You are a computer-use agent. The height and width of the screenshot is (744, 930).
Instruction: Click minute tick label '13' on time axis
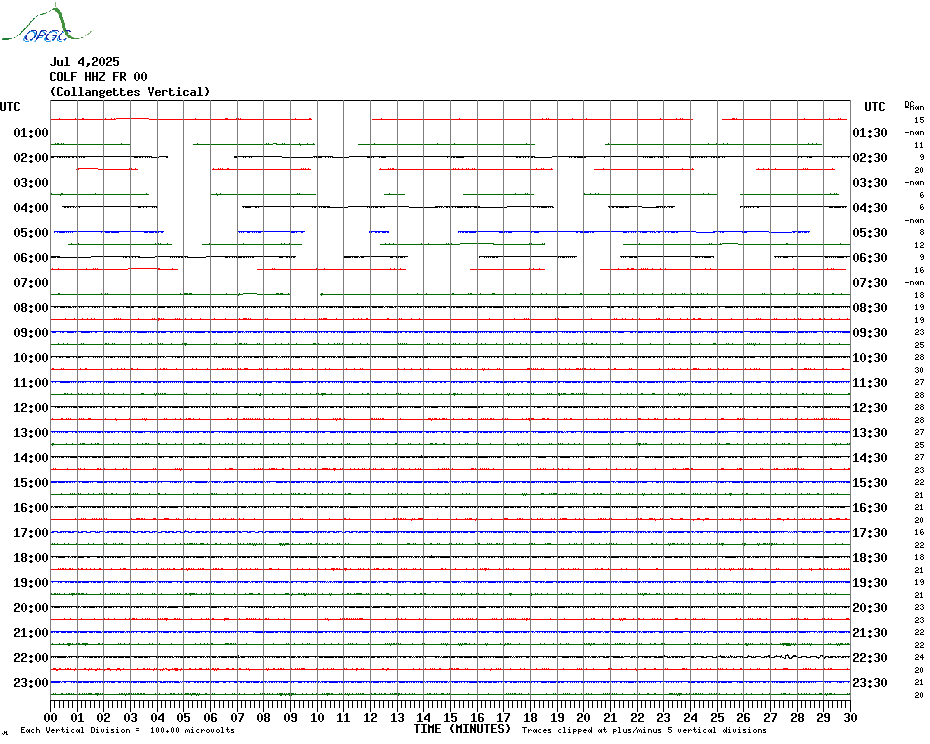pos(397,718)
